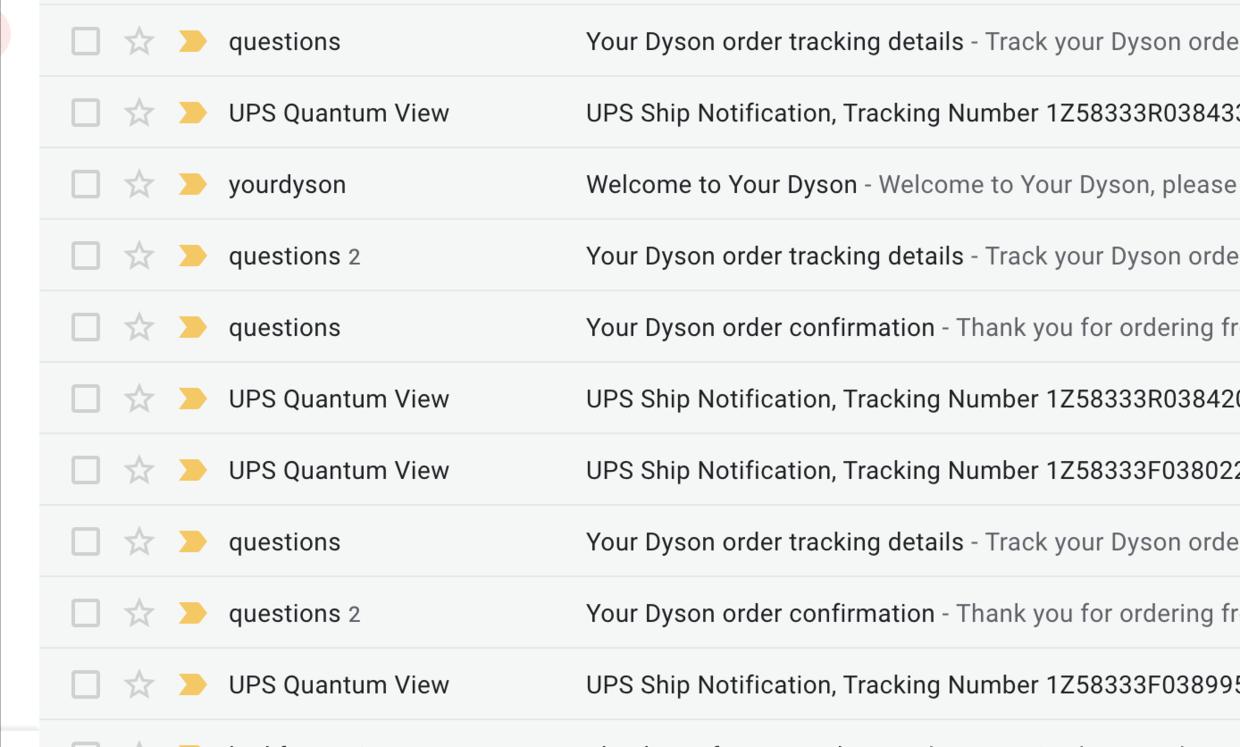Viewport: 1240px width, 747px height.
Task: Tick the checkbox for first questions email
Action: pyautogui.click(x=86, y=42)
